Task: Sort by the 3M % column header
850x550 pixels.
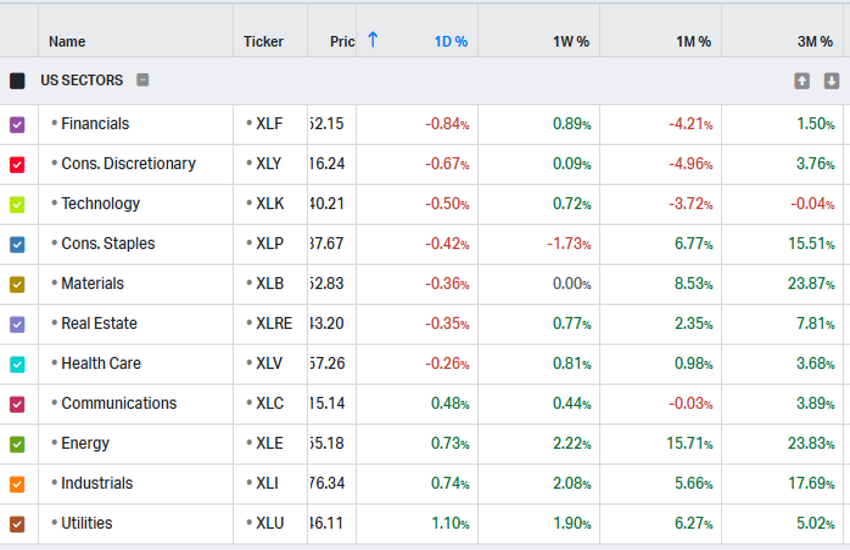Action: [814, 42]
